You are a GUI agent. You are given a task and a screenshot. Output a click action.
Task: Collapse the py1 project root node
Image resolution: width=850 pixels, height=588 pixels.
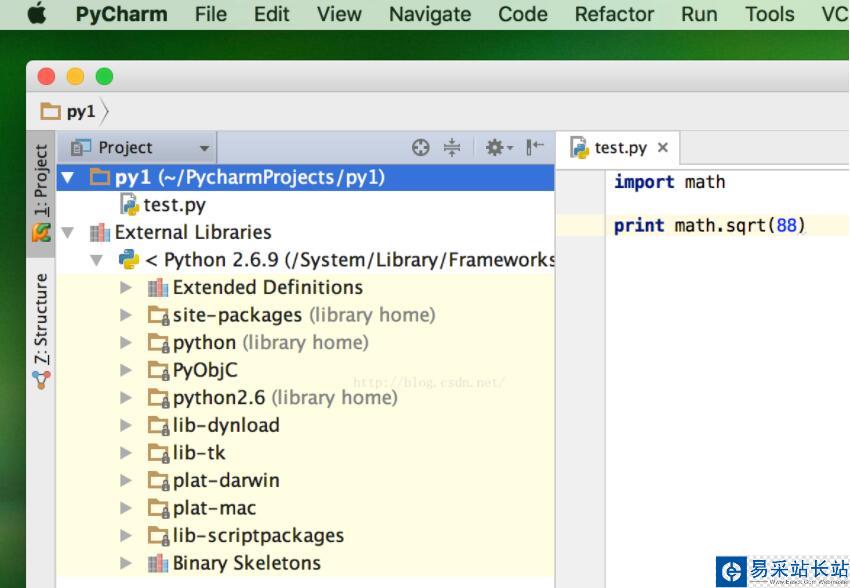pos(68,178)
